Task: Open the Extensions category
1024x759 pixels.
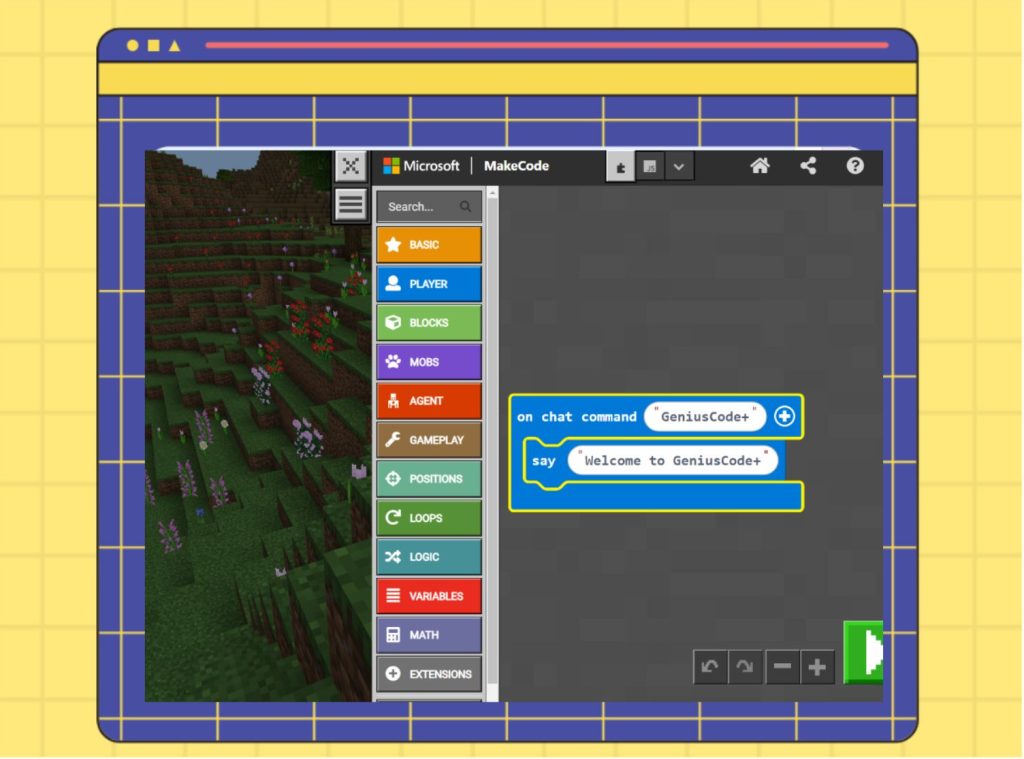Action: 429,674
